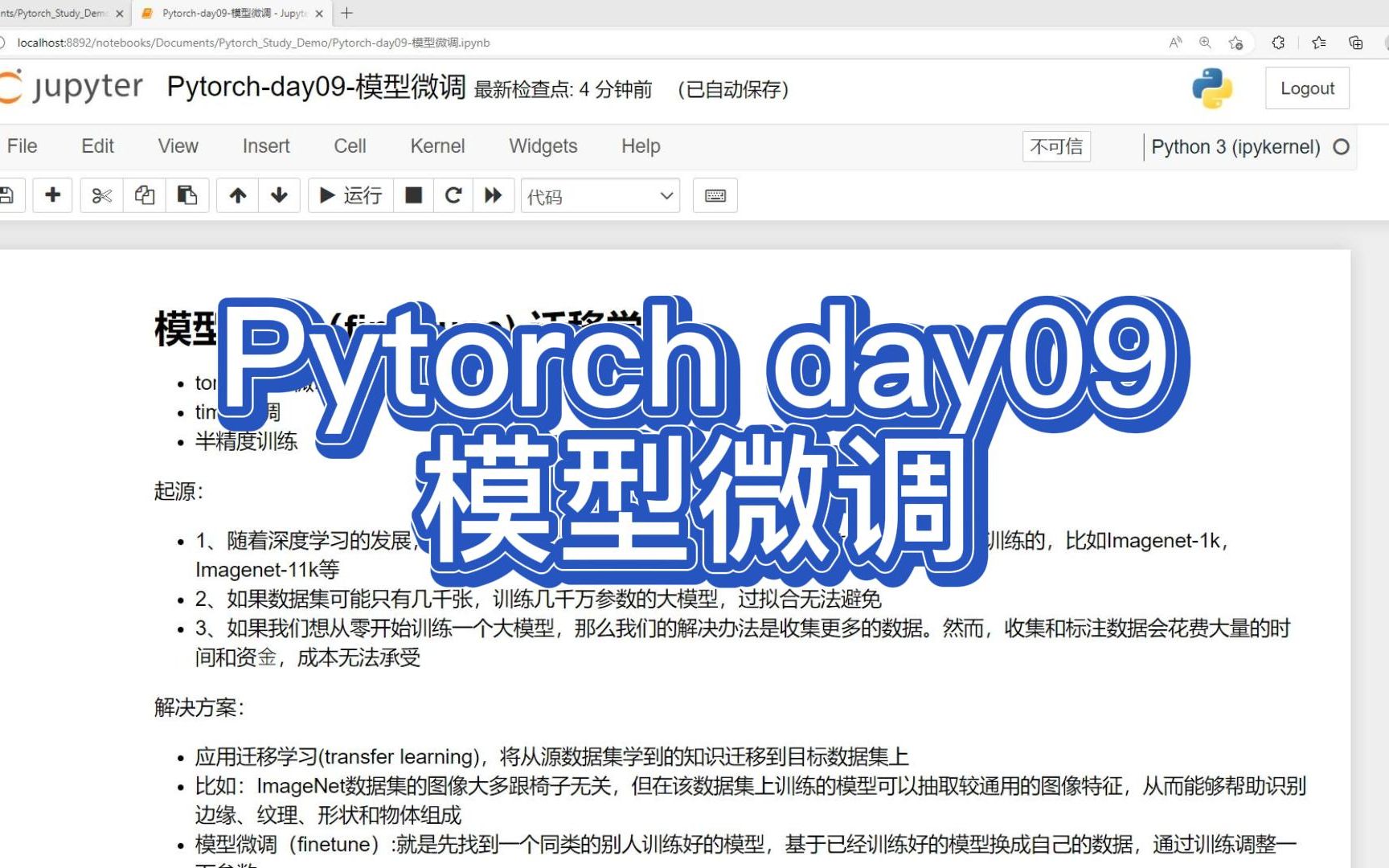
Task: Click the browser address bar URL
Action: click(x=253, y=43)
